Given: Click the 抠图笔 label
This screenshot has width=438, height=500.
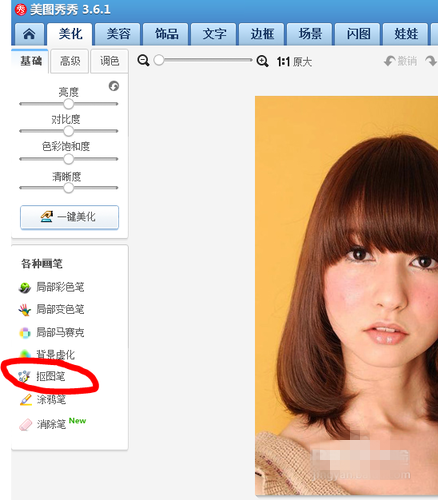Looking at the screenshot, I should coord(50,377).
